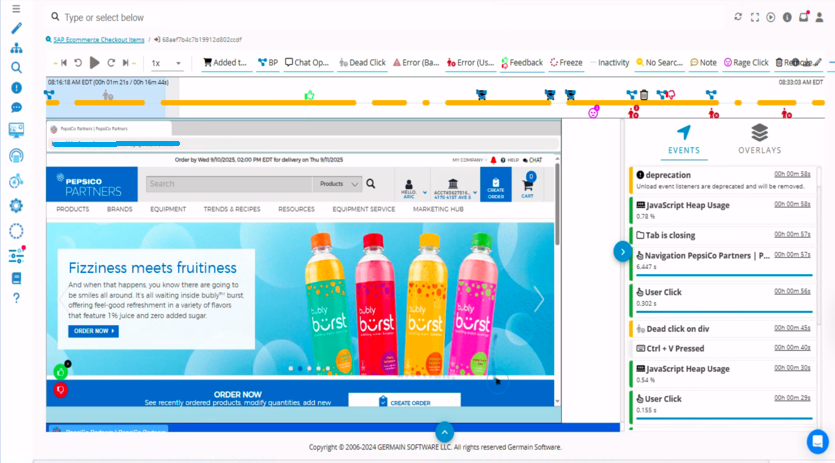This screenshot has width=835, height=463.
Task: Toggle the Error (Us... event filter
Action: (471, 63)
